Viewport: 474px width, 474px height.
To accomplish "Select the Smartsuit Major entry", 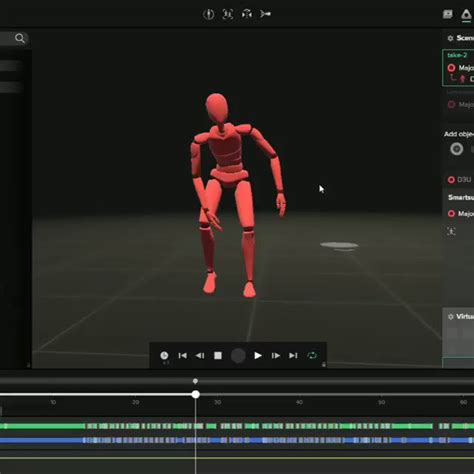I will 461,213.
